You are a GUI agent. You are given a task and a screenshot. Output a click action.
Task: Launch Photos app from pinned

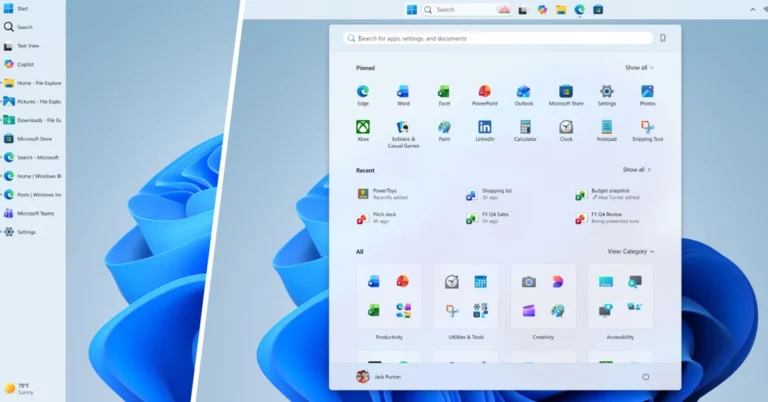tap(647, 95)
